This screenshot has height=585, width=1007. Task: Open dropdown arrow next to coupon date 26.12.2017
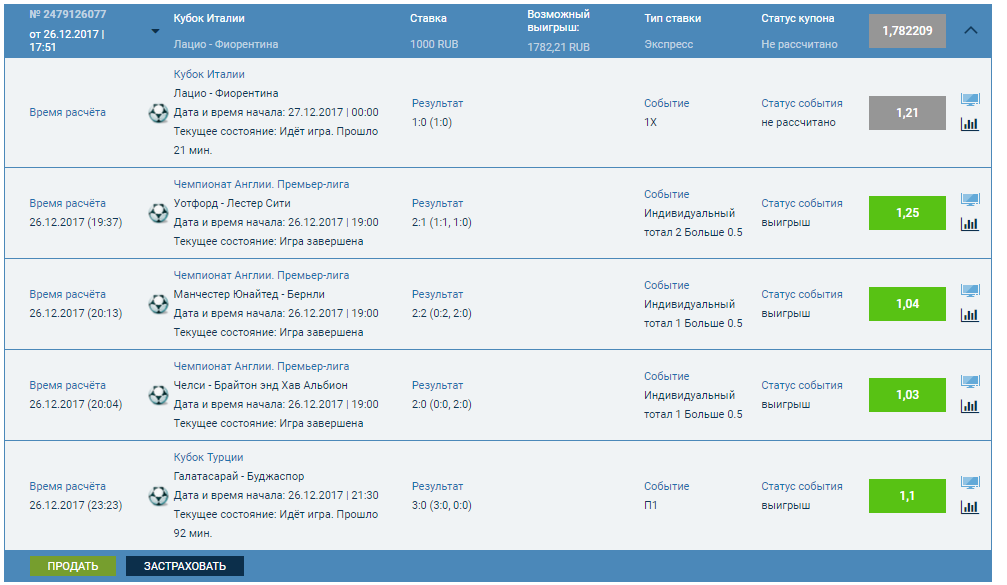(x=155, y=31)
